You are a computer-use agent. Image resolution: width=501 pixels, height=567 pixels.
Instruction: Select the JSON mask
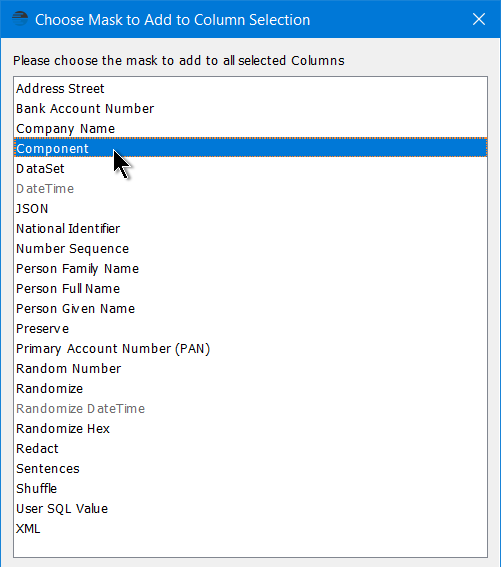(x=250, y=209)
